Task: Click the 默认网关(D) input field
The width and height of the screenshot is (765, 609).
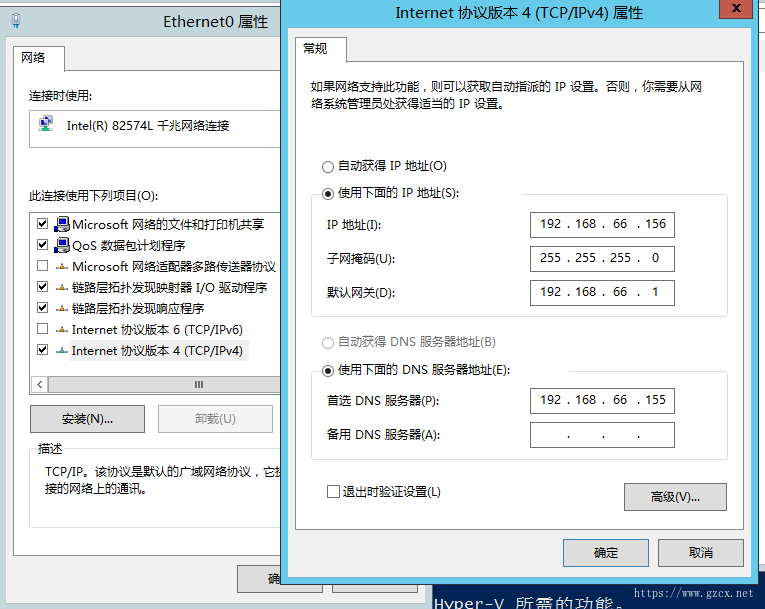Action: 602,293
